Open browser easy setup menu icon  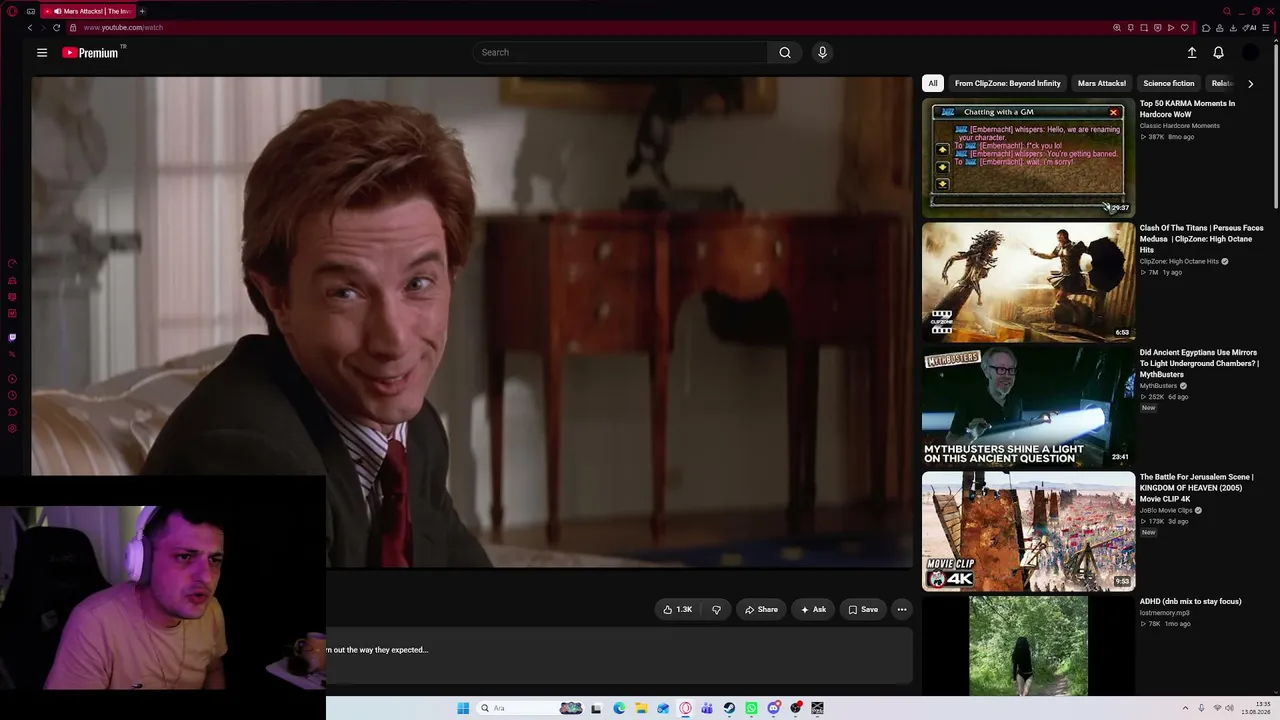(1267, 28)
